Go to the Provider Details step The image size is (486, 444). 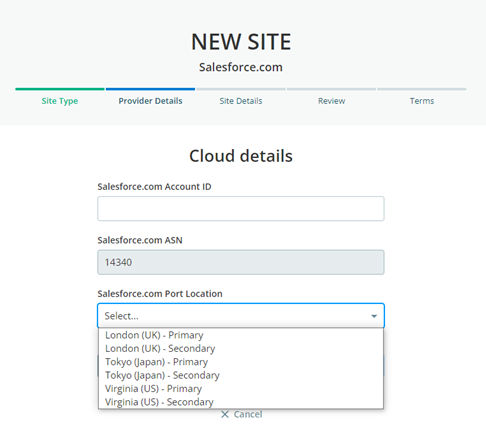coord(150,101)
